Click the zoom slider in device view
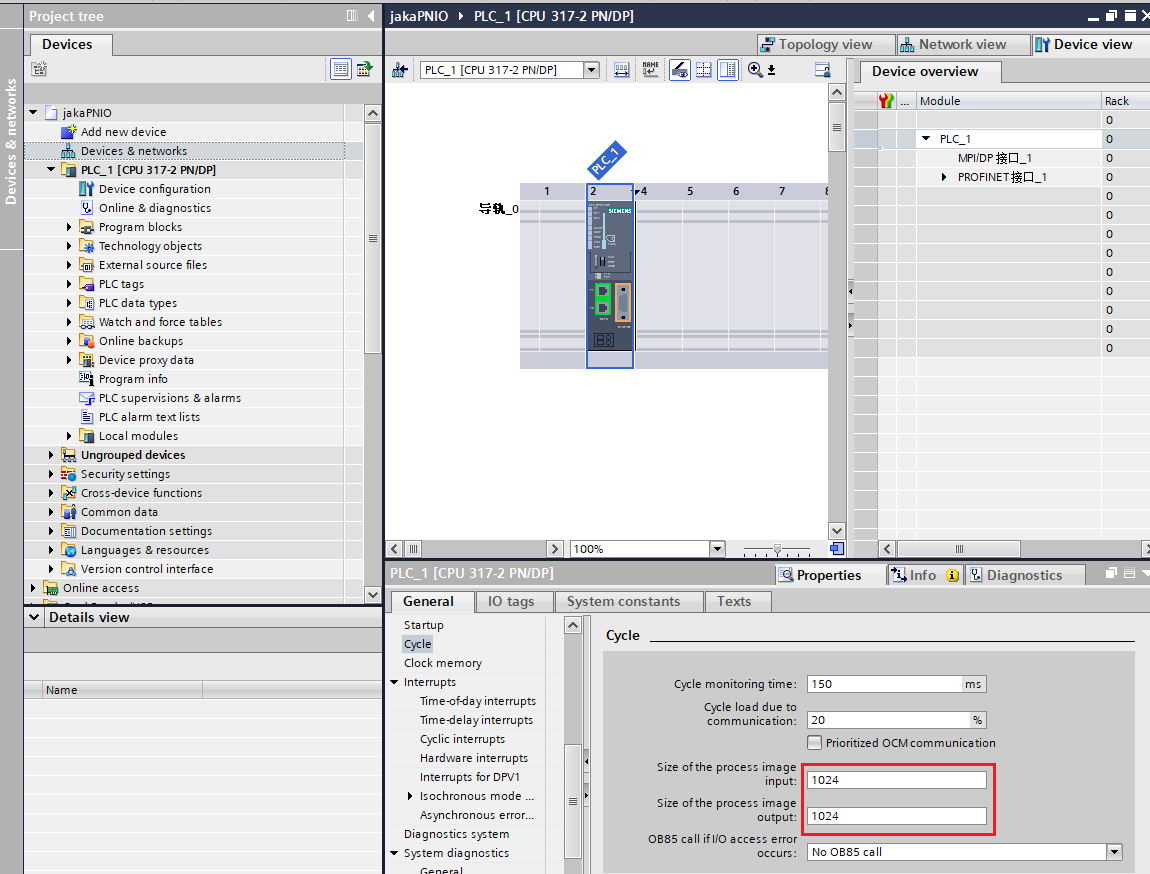 [777, 549]
